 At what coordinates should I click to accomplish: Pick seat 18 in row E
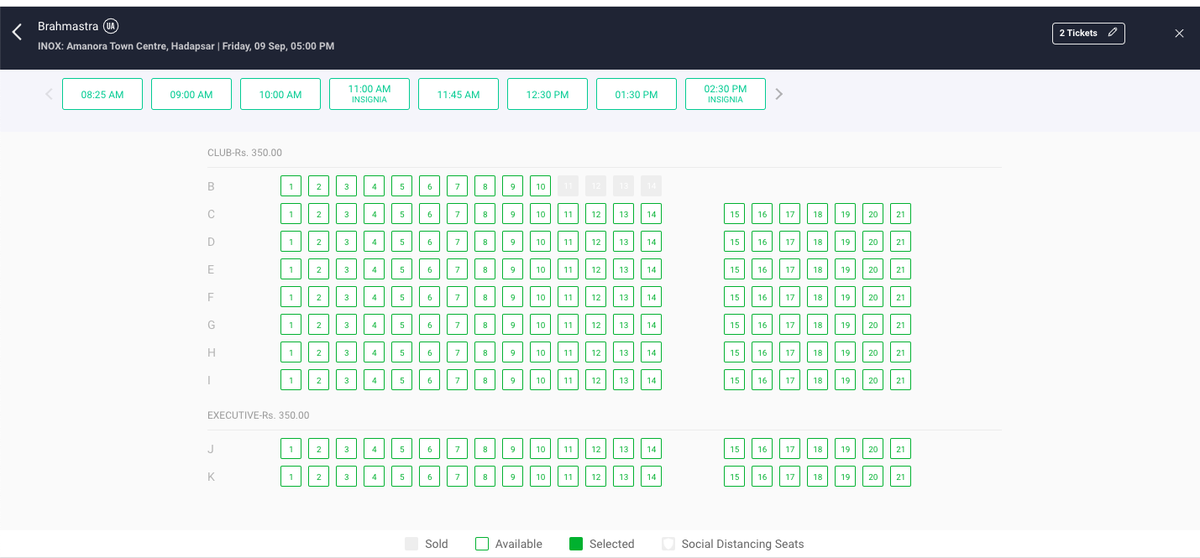pos(818,269)
